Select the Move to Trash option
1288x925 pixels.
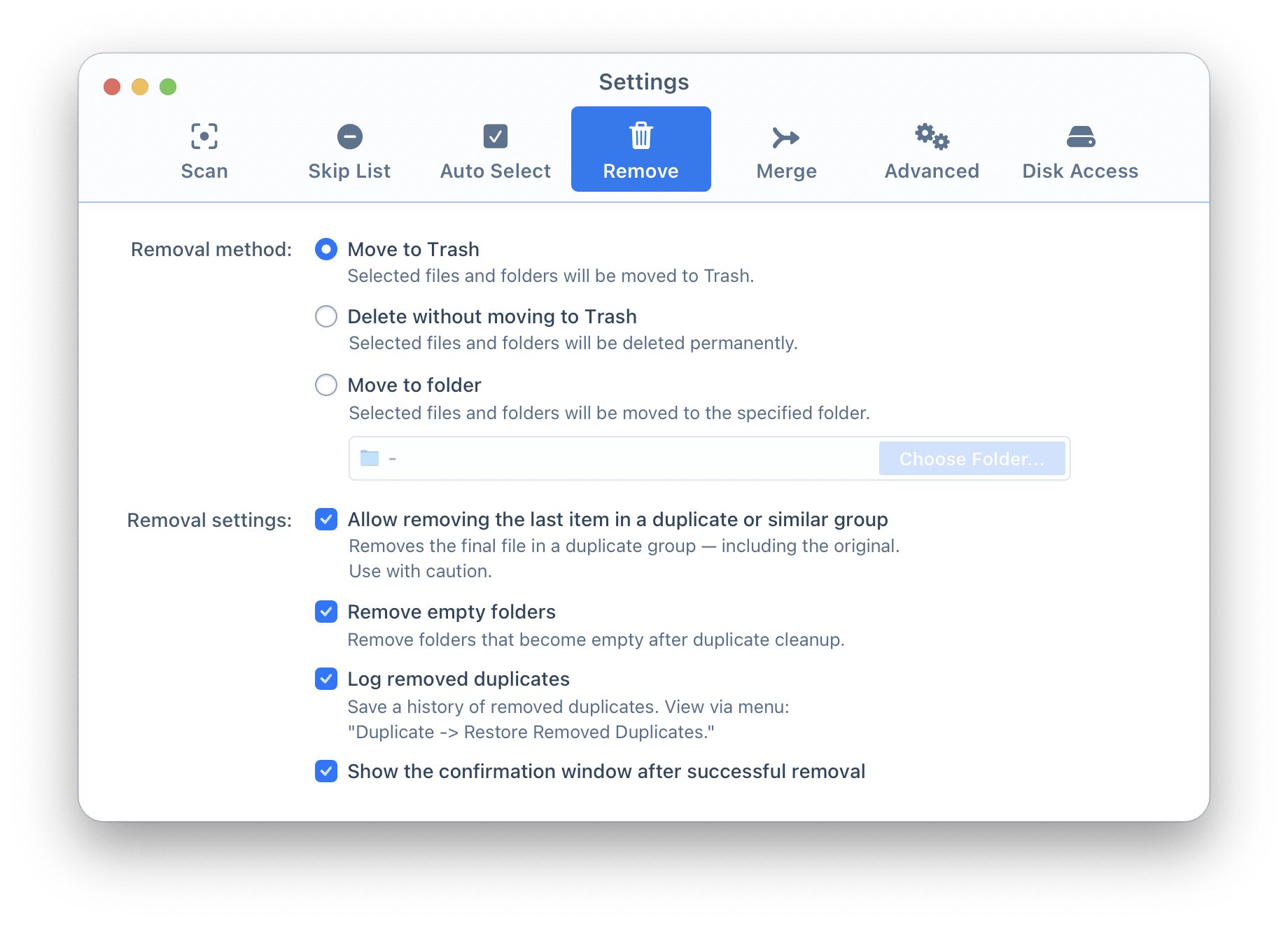[x=326, y=249]
